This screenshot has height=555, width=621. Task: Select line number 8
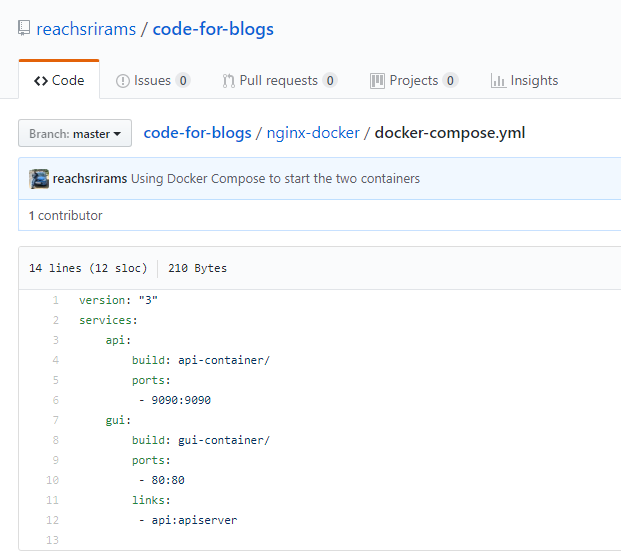click(56, 440)
